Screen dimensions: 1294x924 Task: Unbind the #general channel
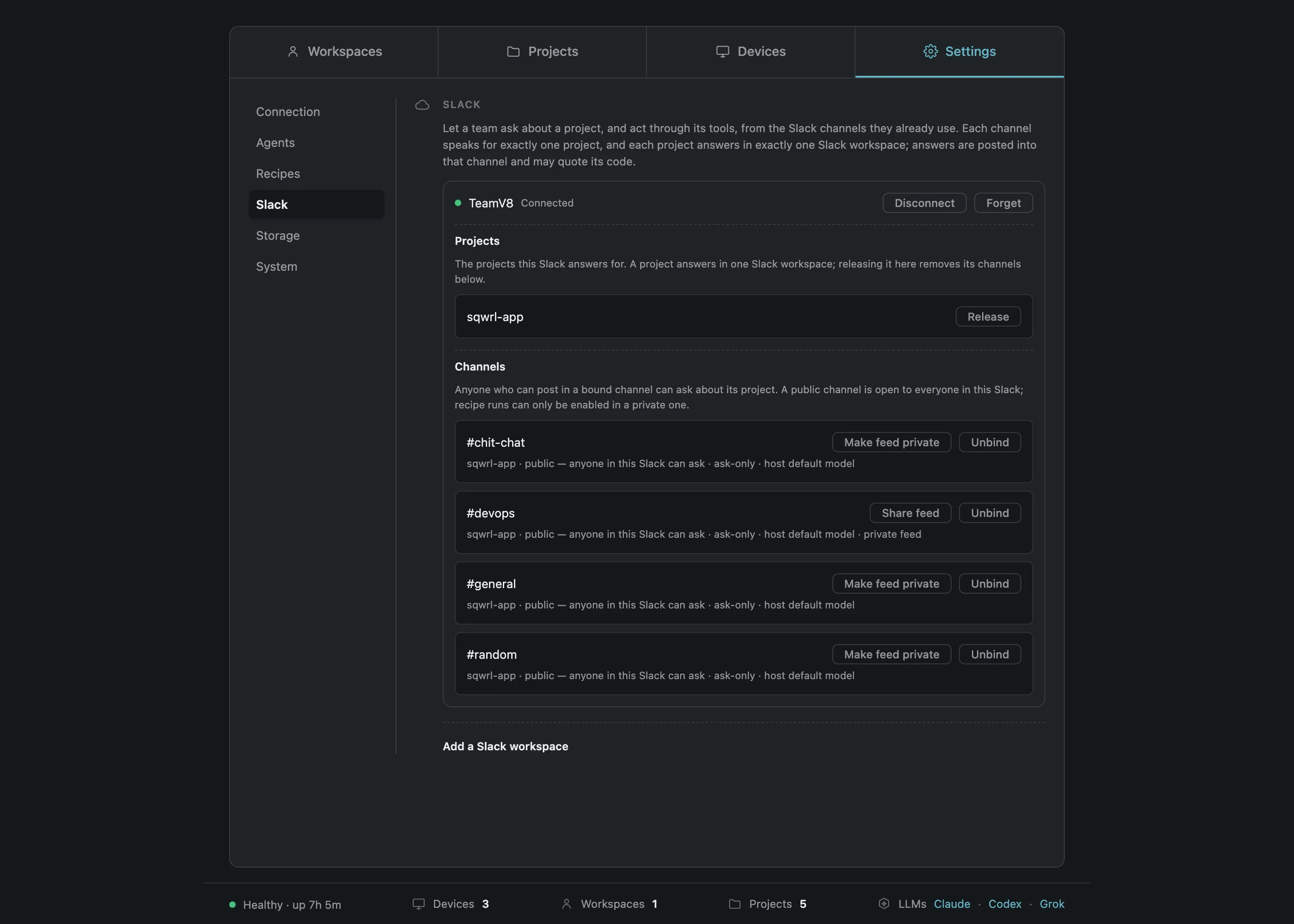pos(989,584)
